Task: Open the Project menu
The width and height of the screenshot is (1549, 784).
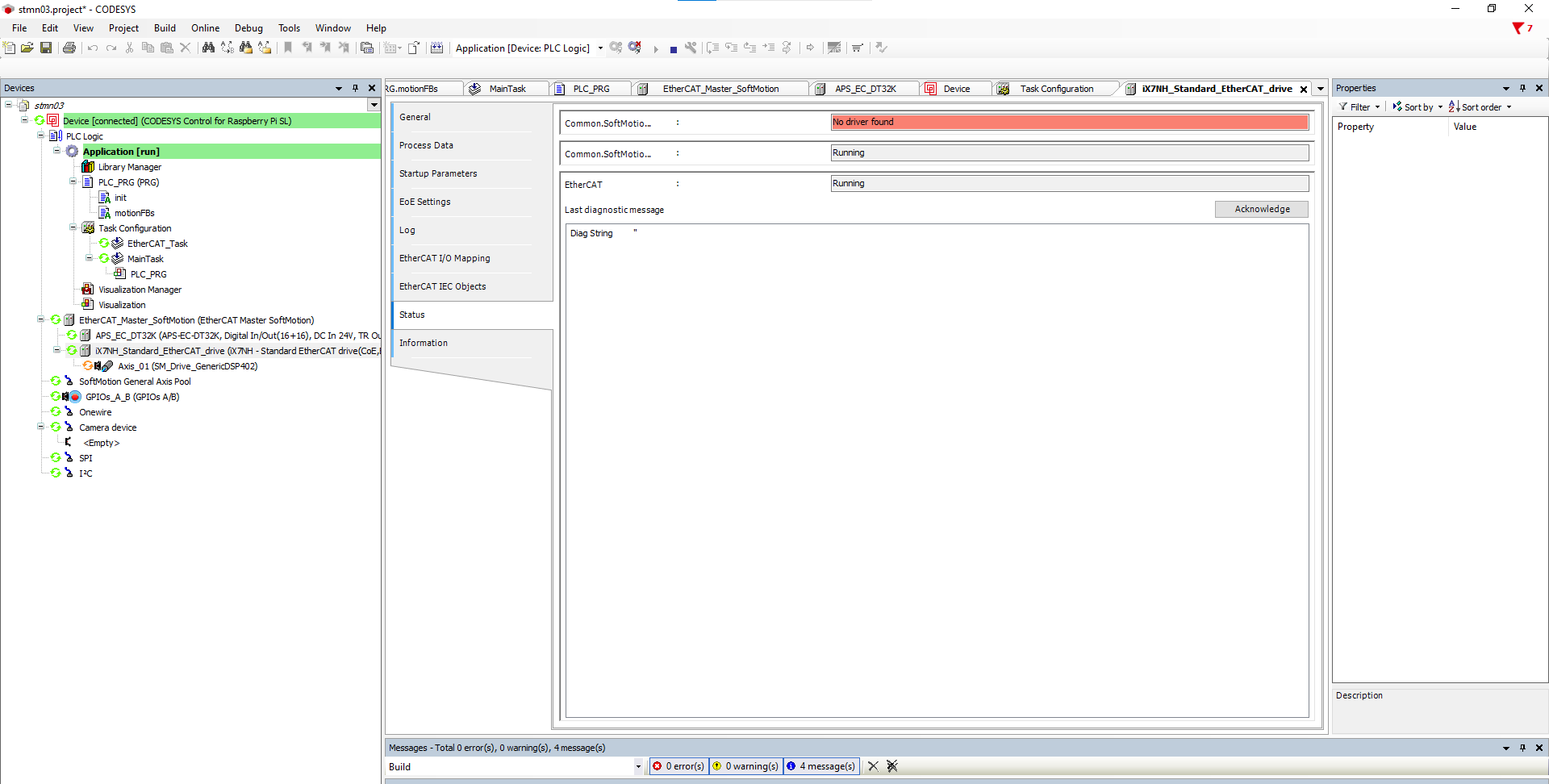Action: tap(123, 28)
